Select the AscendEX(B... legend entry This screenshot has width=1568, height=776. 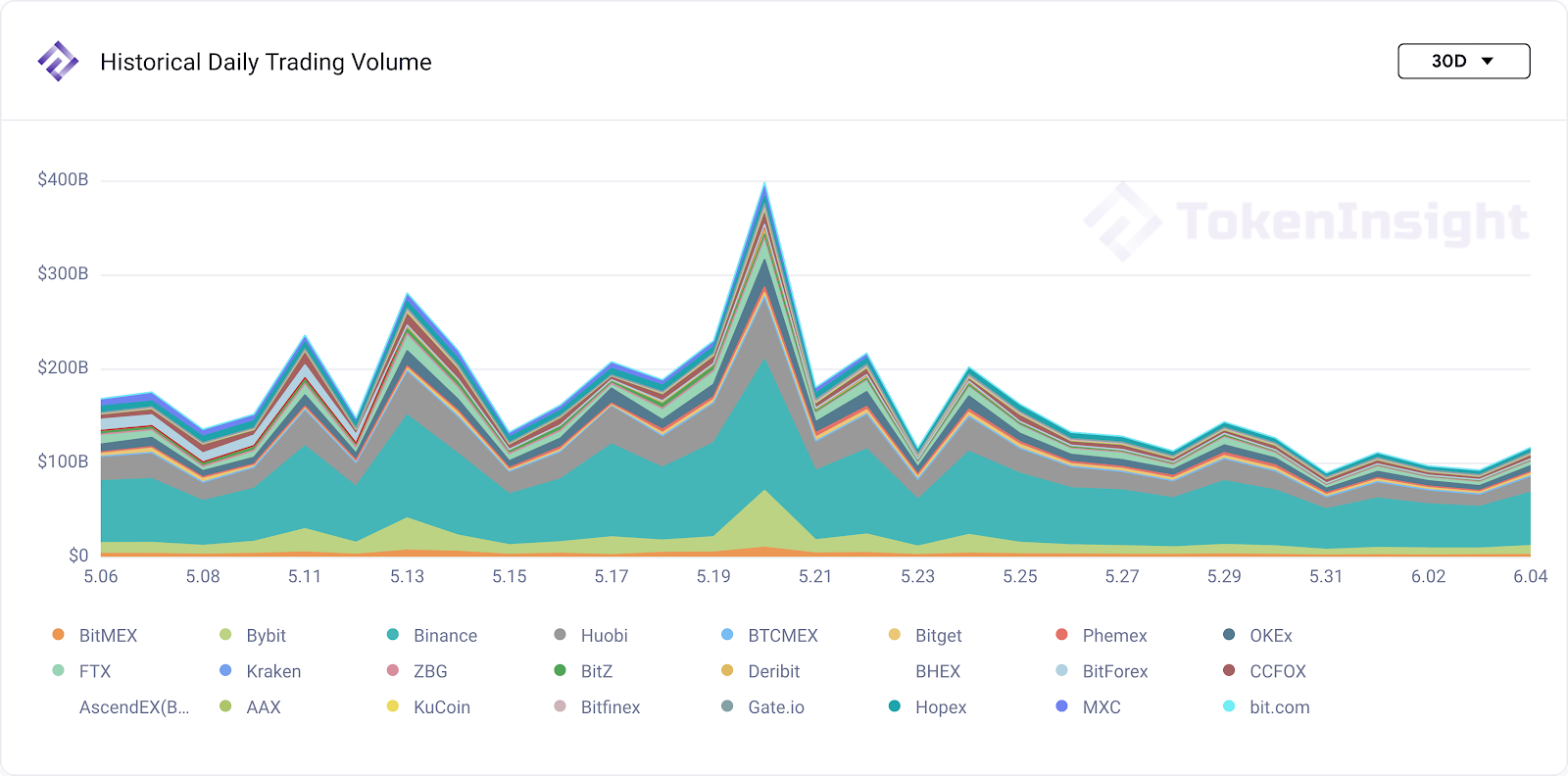[x=134, y=706]
